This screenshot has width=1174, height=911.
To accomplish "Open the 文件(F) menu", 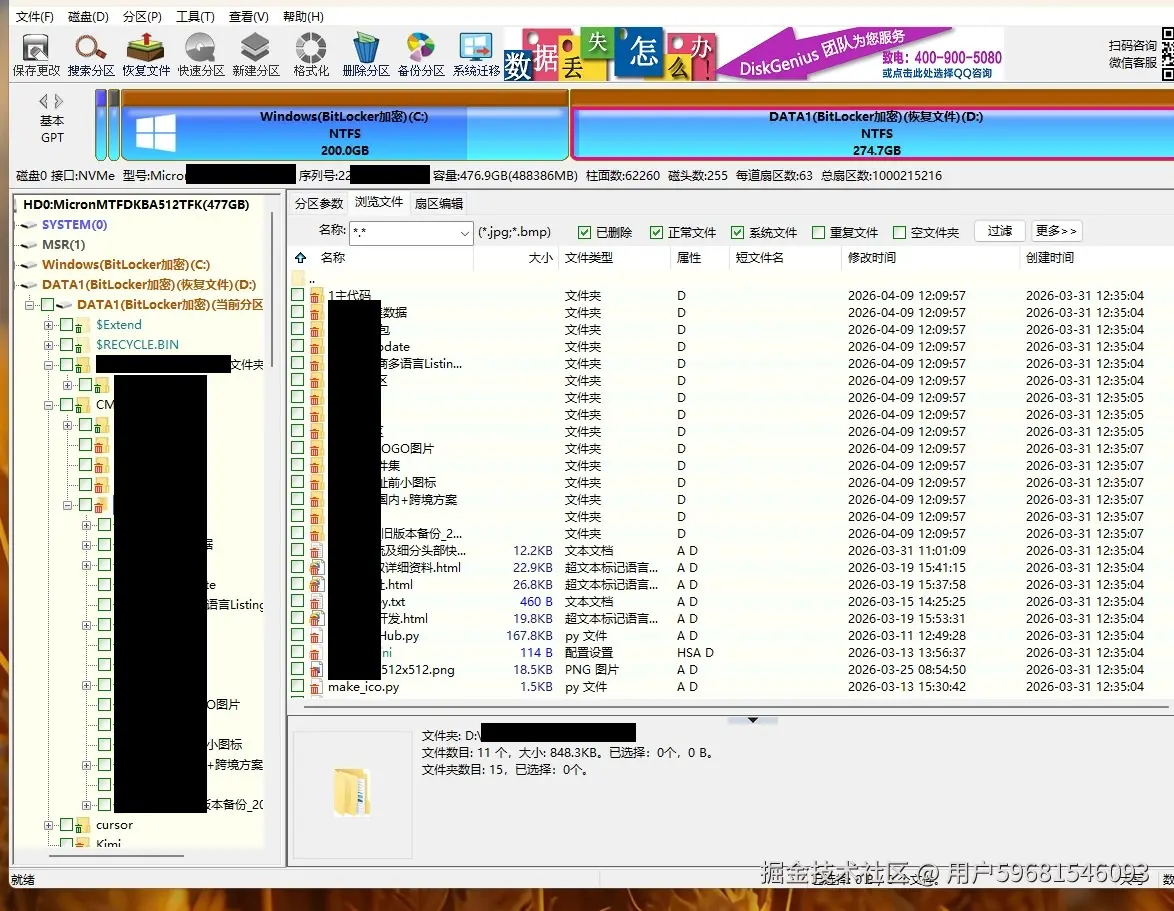I will (x=34, y=16).
